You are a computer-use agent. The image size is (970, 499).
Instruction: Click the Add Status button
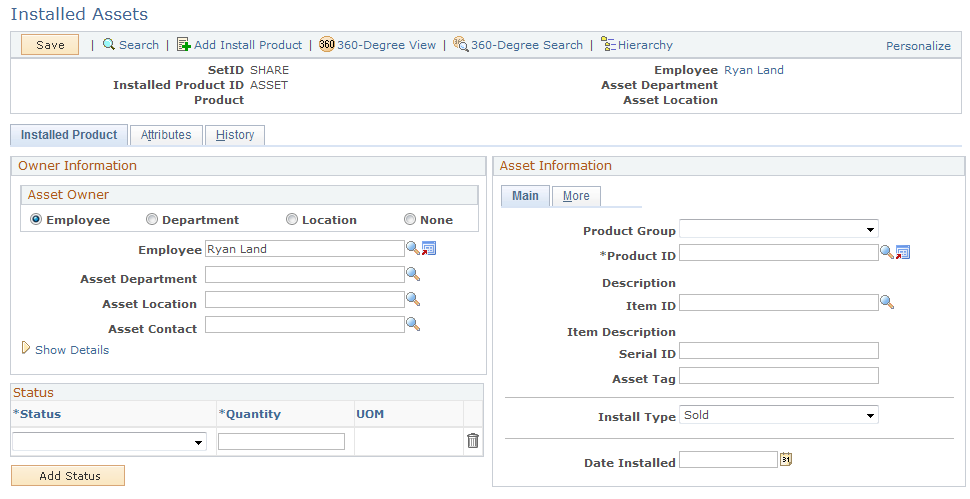(68, 476)
